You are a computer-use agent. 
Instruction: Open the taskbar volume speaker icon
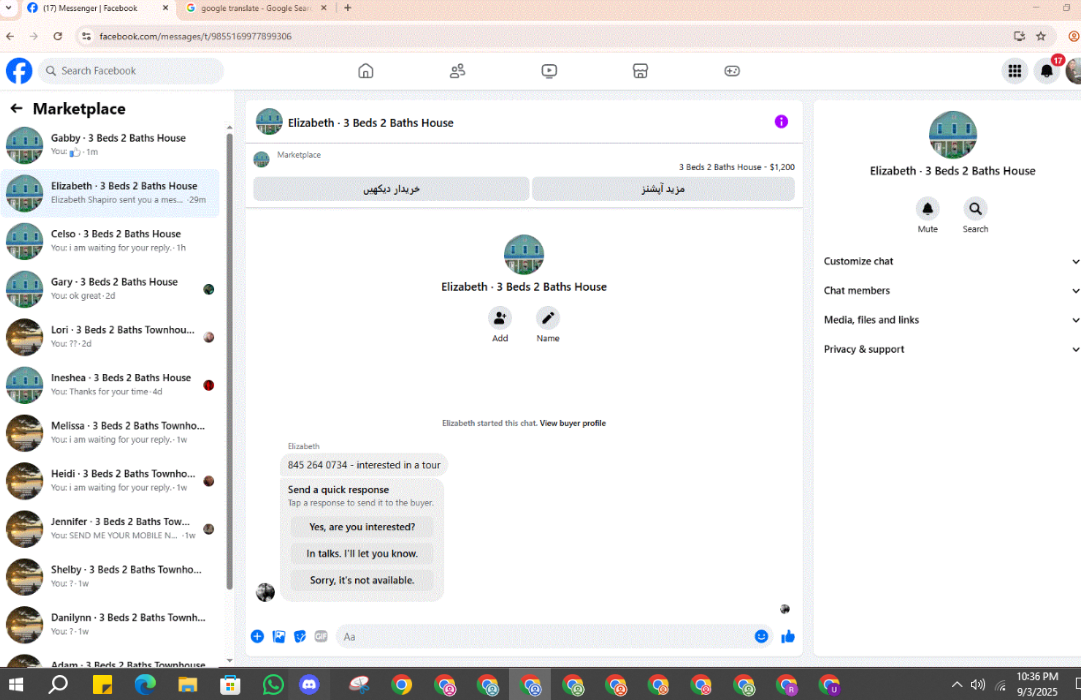pos(978,685)
